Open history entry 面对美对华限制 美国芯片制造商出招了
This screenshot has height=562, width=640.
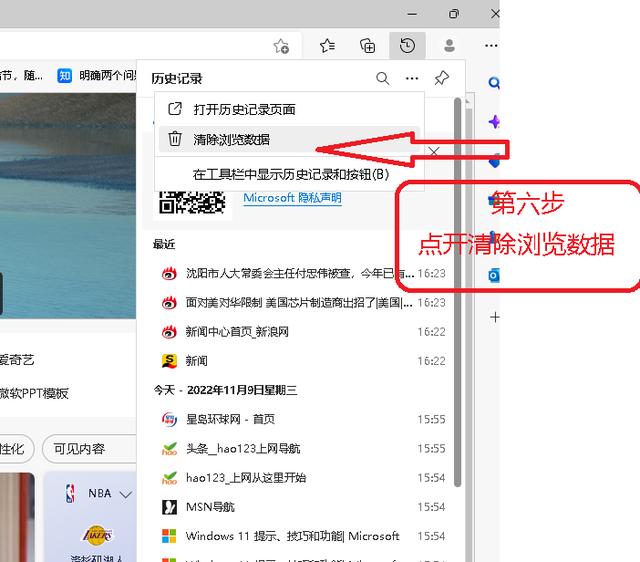(x=302, y=302)
